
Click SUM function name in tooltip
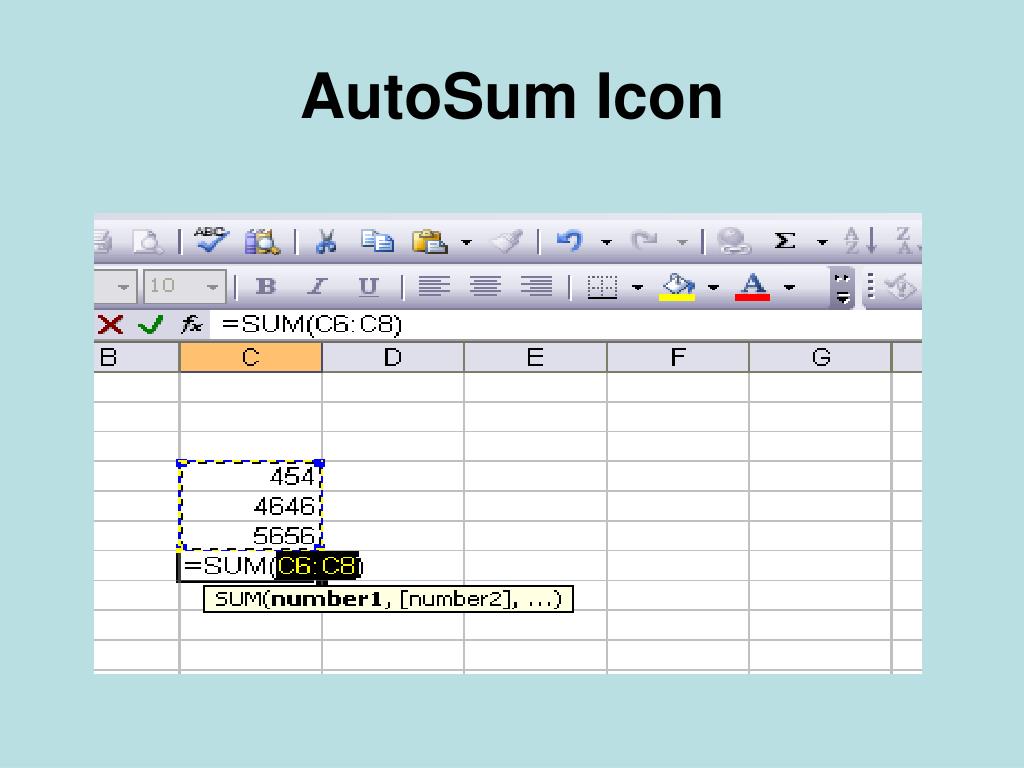pos(238,599)
